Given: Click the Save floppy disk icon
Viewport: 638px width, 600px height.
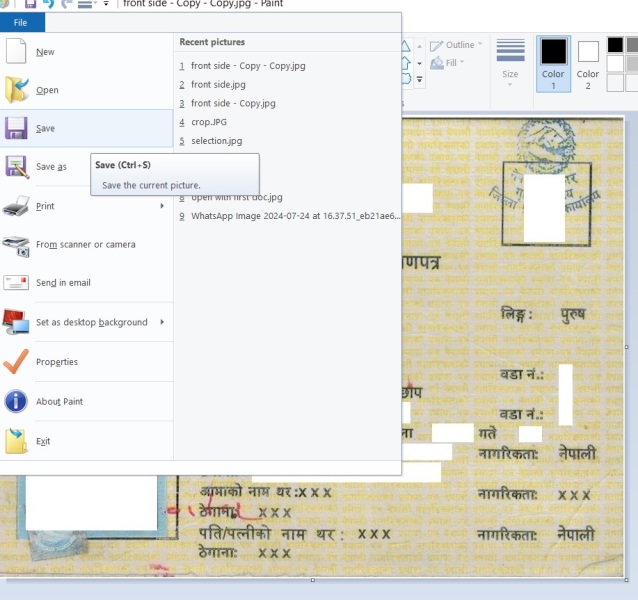Looking at the screenshot, I should point(16,128).
